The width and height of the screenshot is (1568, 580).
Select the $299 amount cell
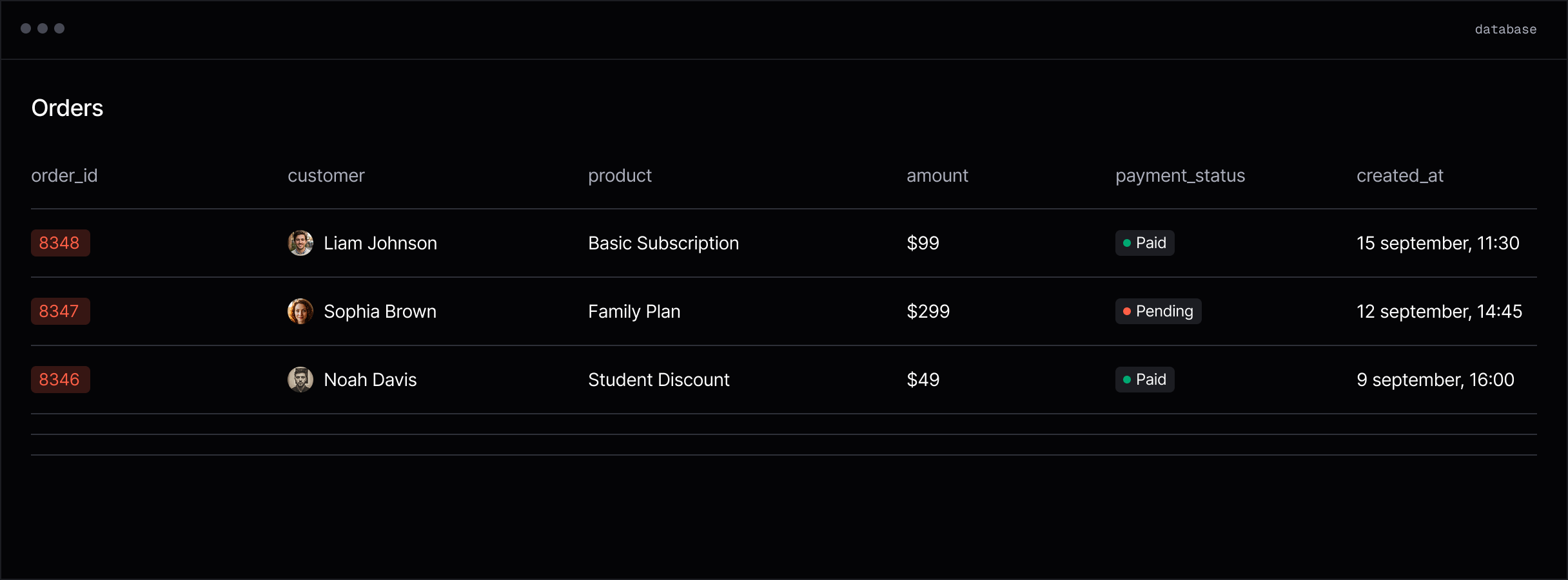[928, 311]
